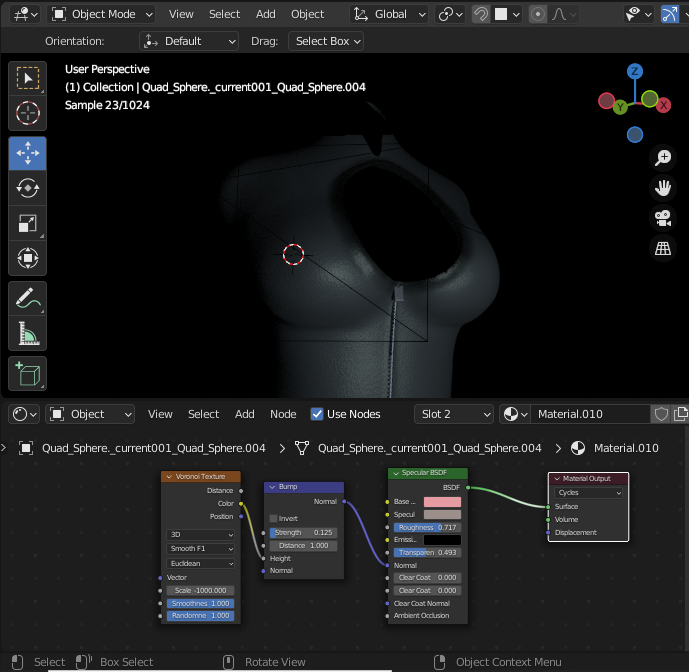Adjust the Roughness 0.717 slider
This screenshot has height=672, width=689.
pyautogui.click(x=428, y=527)
